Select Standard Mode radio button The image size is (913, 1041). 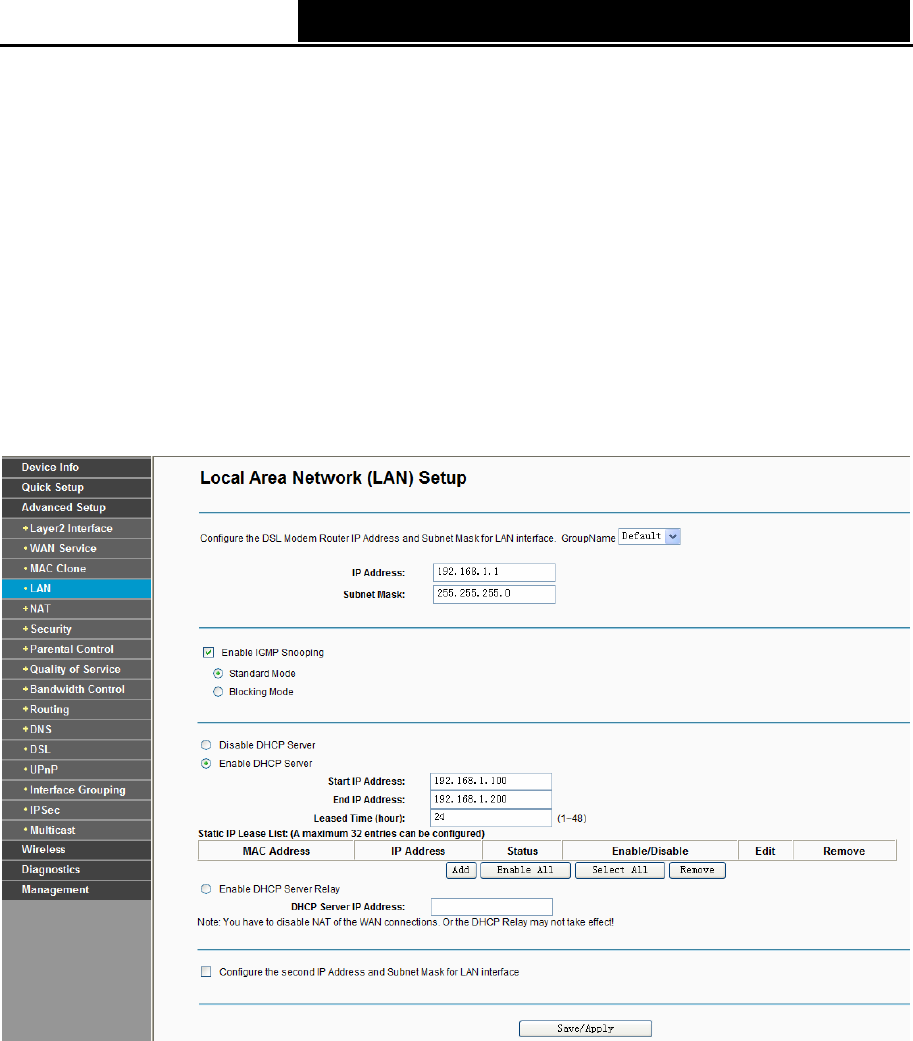click(x=219, y=673)
